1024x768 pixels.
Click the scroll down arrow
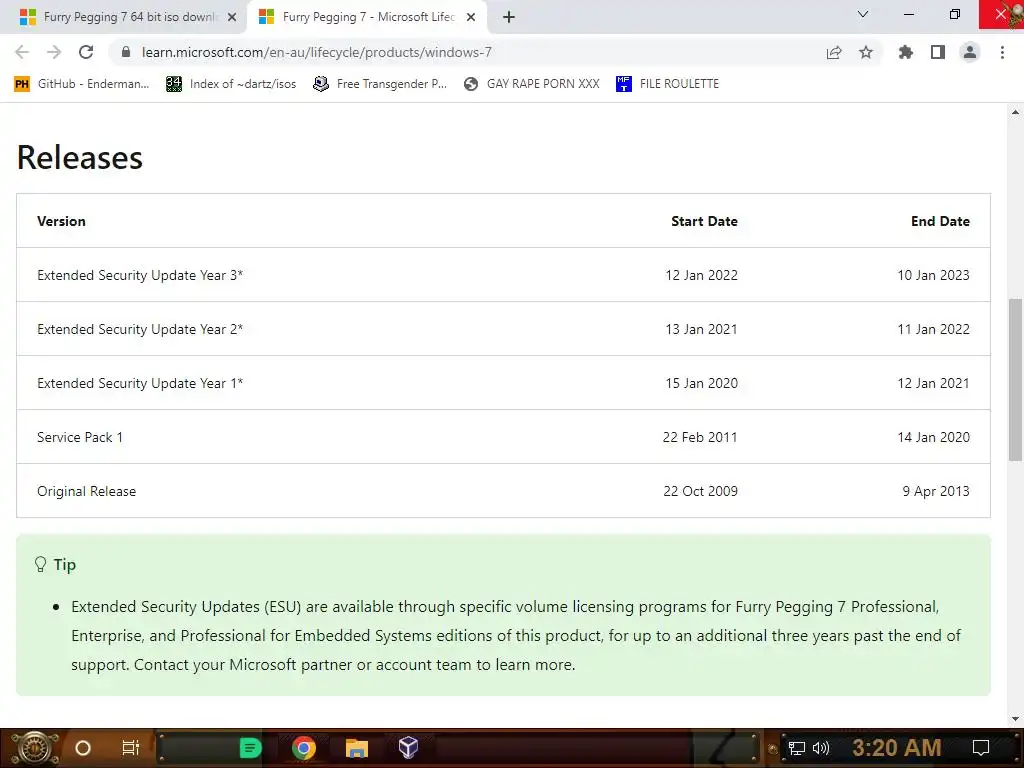[x=1015, y=719]
